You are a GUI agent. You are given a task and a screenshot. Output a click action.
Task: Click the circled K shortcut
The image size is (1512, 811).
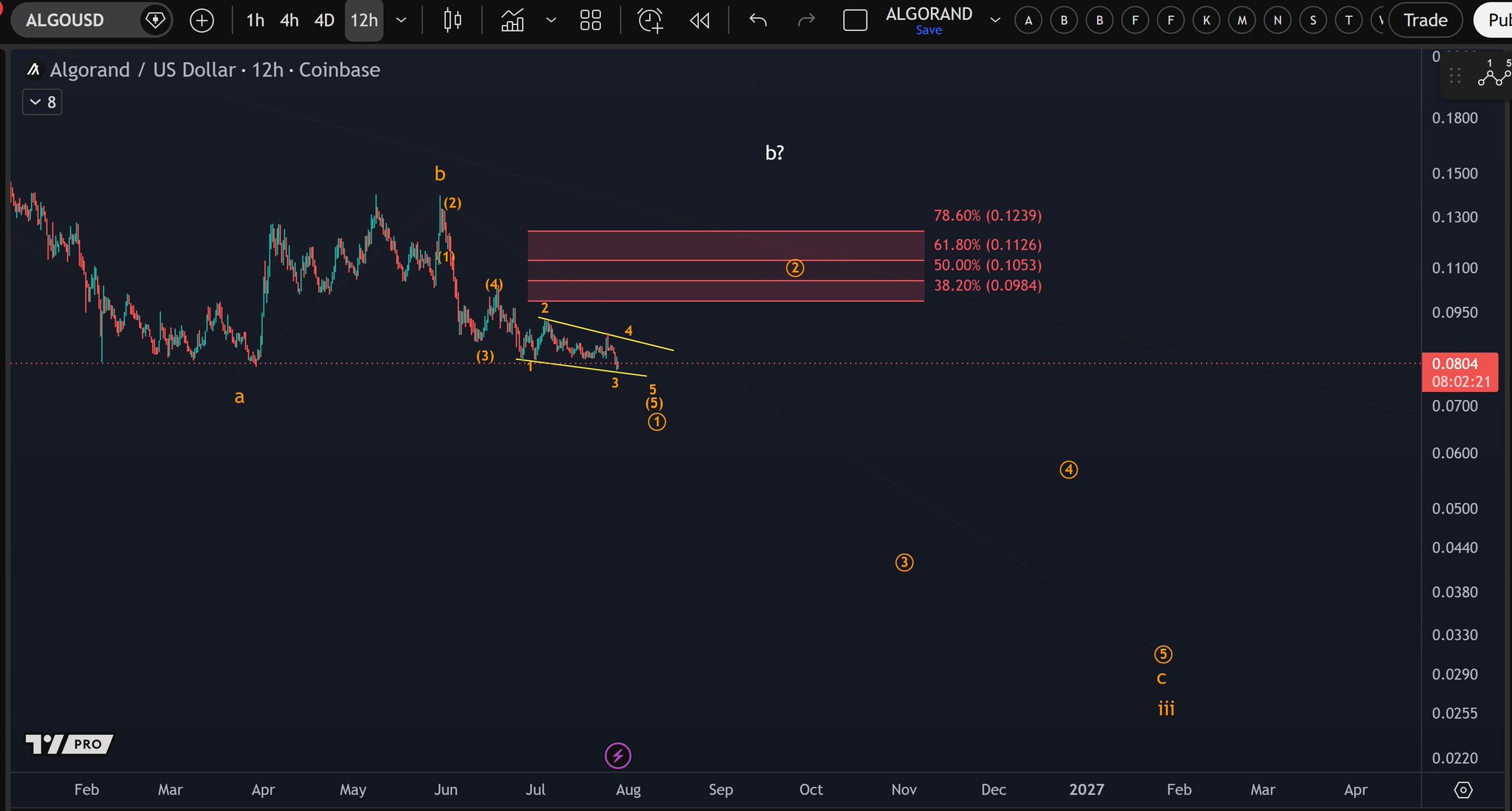[1206, 20]
